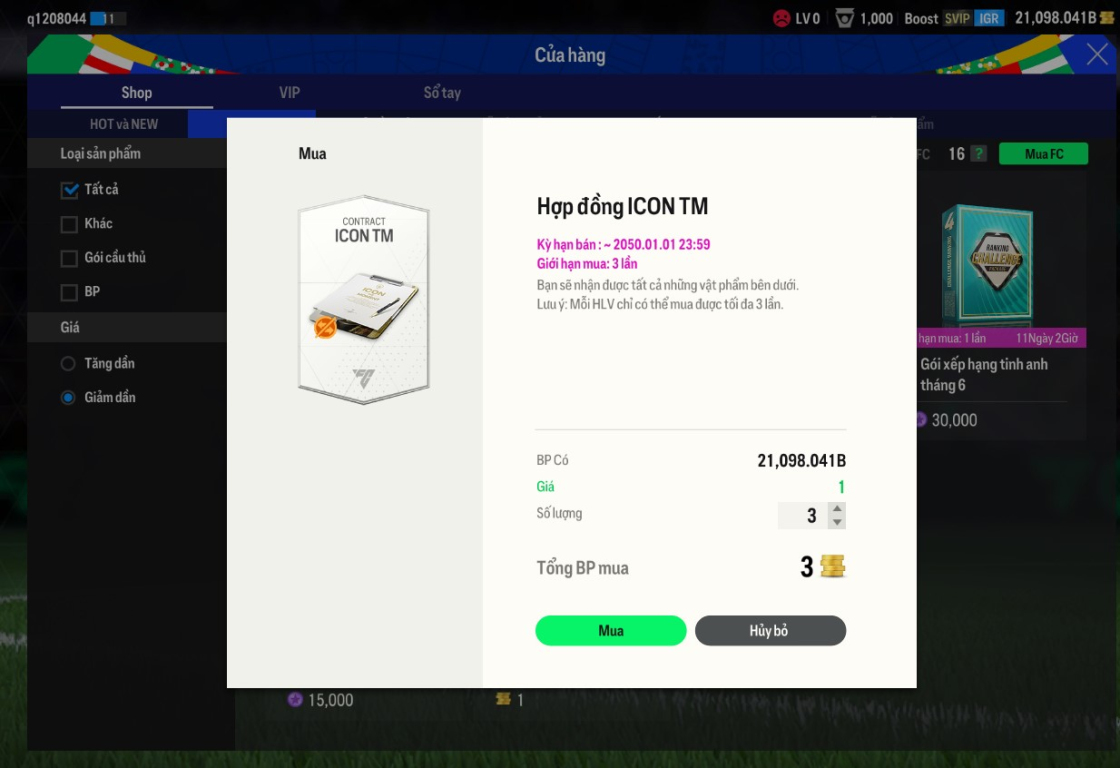Increase quantity with the up arrow
1120x768 pixels.
[x=837, y=509]
